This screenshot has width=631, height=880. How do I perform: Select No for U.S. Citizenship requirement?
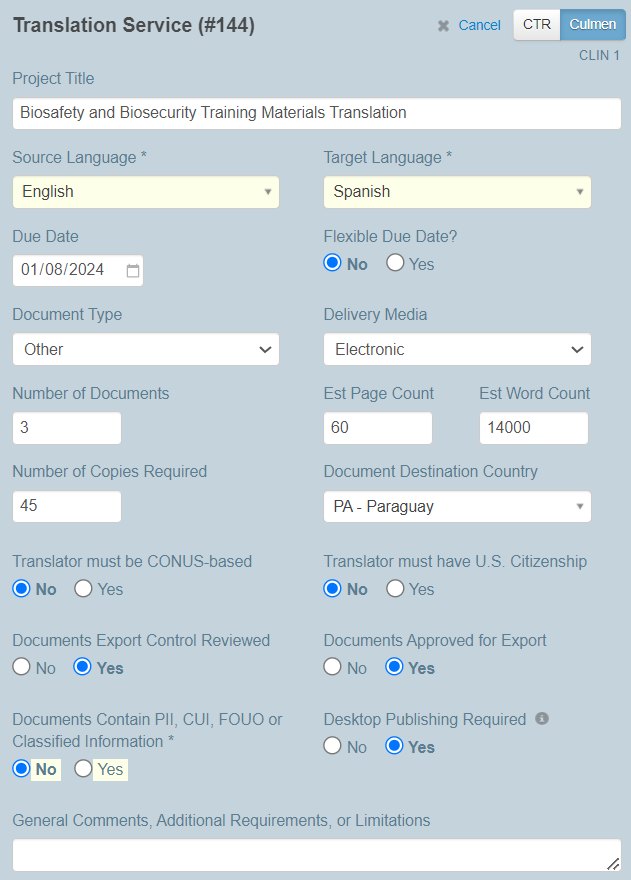(x=332, y=588)
